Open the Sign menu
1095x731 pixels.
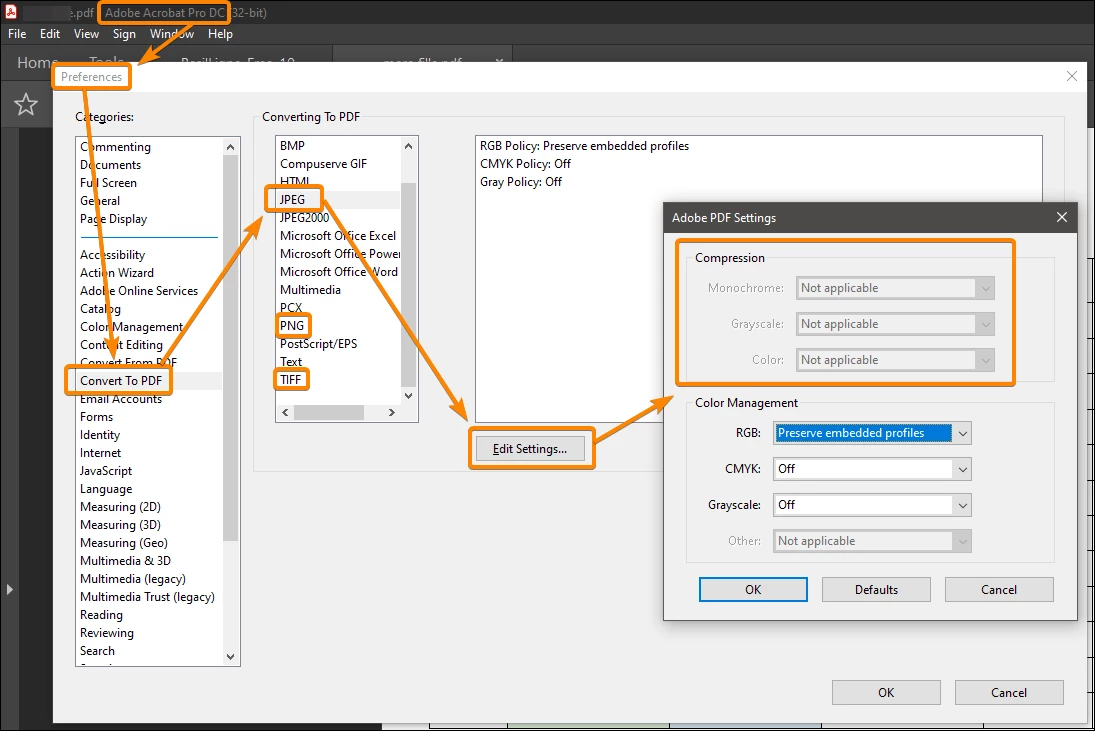pos(124,34)
